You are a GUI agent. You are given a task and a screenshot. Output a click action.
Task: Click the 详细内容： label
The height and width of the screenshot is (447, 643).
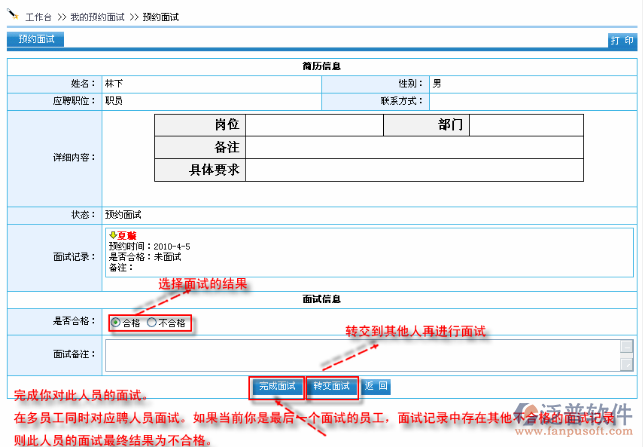[x=74, y=157]
